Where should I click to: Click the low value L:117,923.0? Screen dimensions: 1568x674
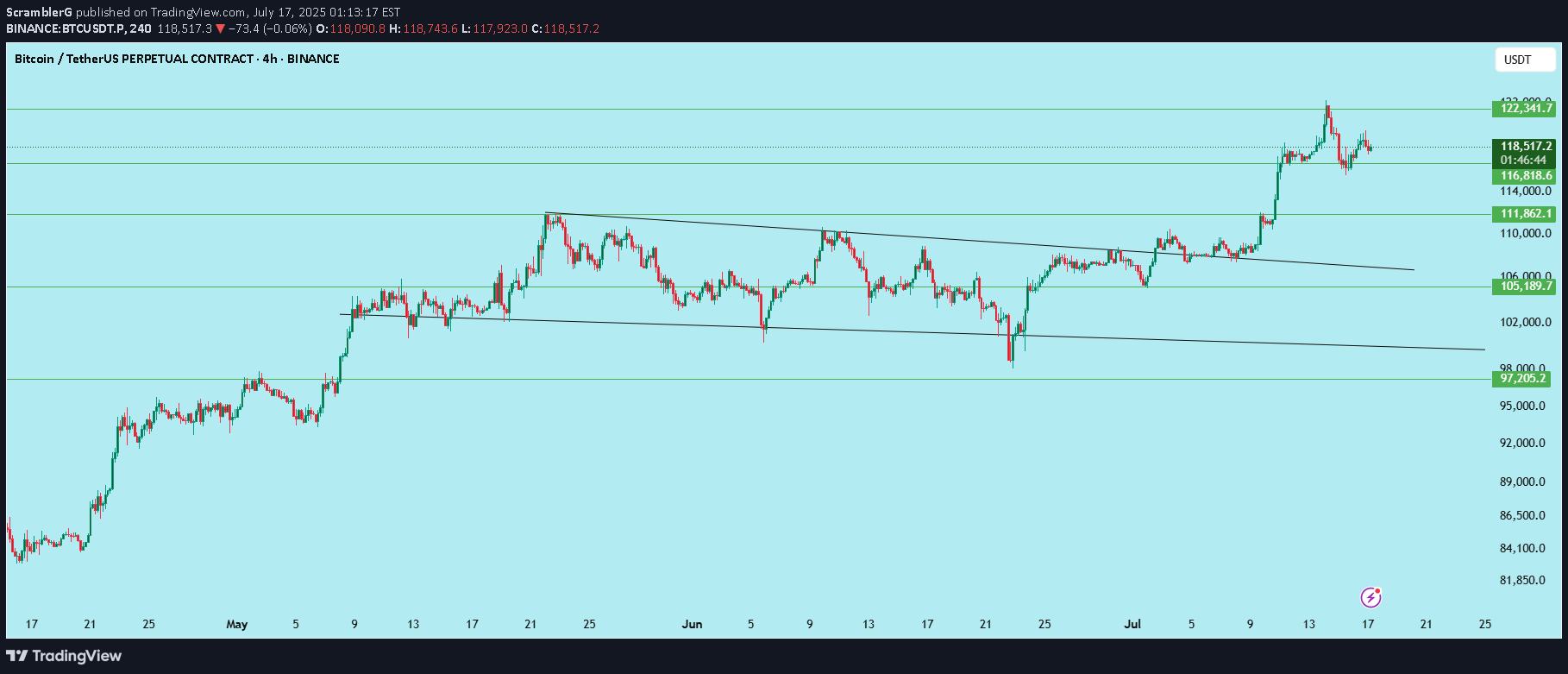click(x=494, y=28)
